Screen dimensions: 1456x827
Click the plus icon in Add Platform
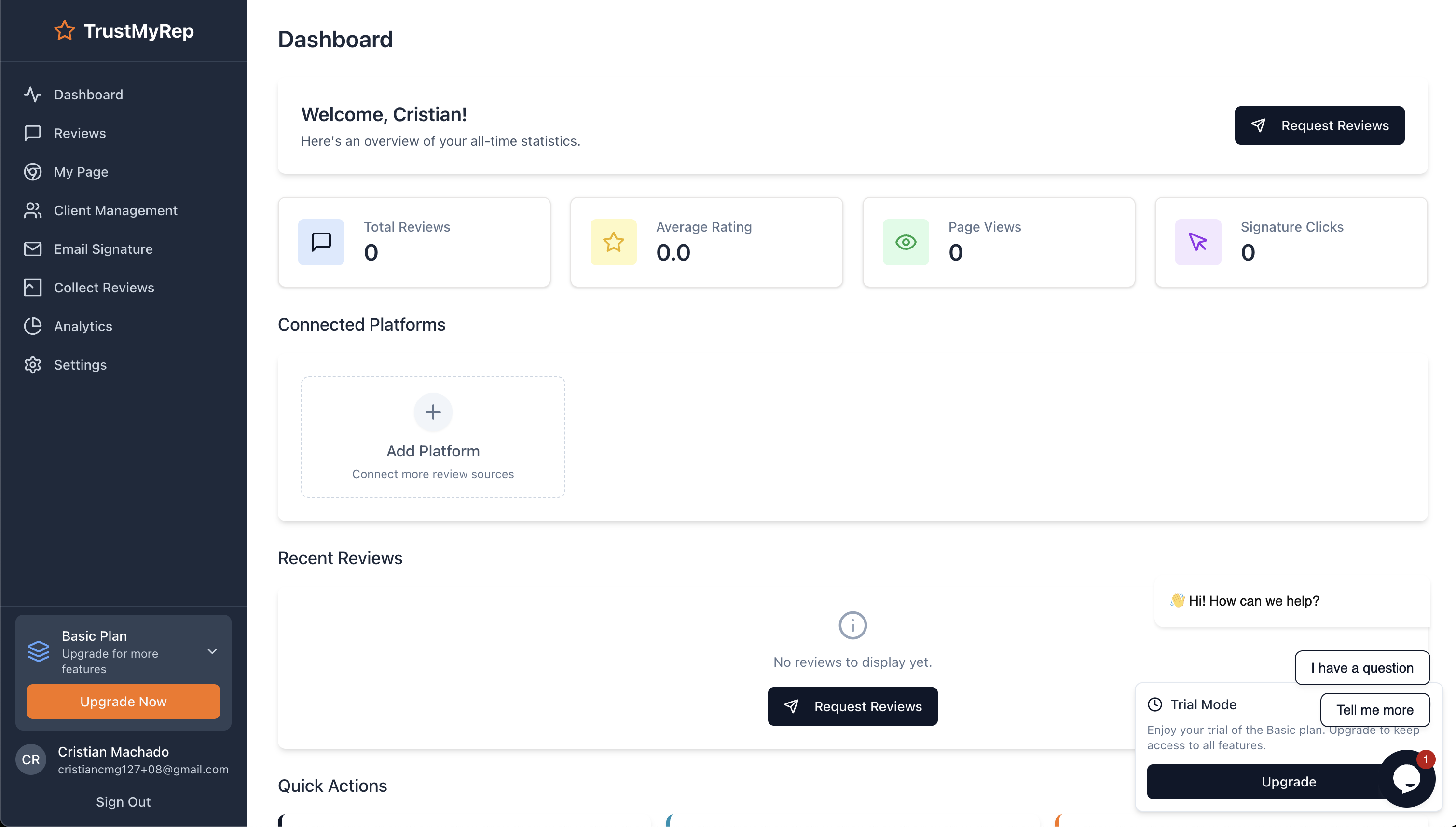click(433, 412)
